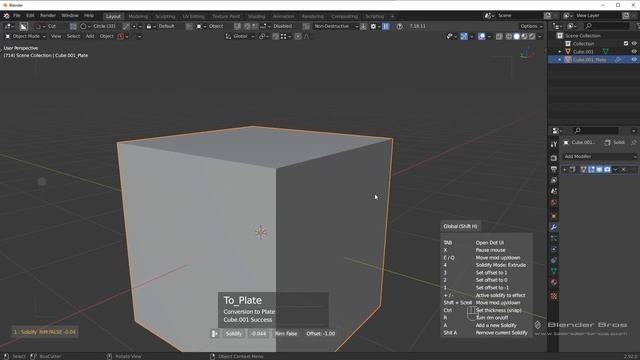
Task: Open the View Layer properties tab icon
Action: coord(553,180)
